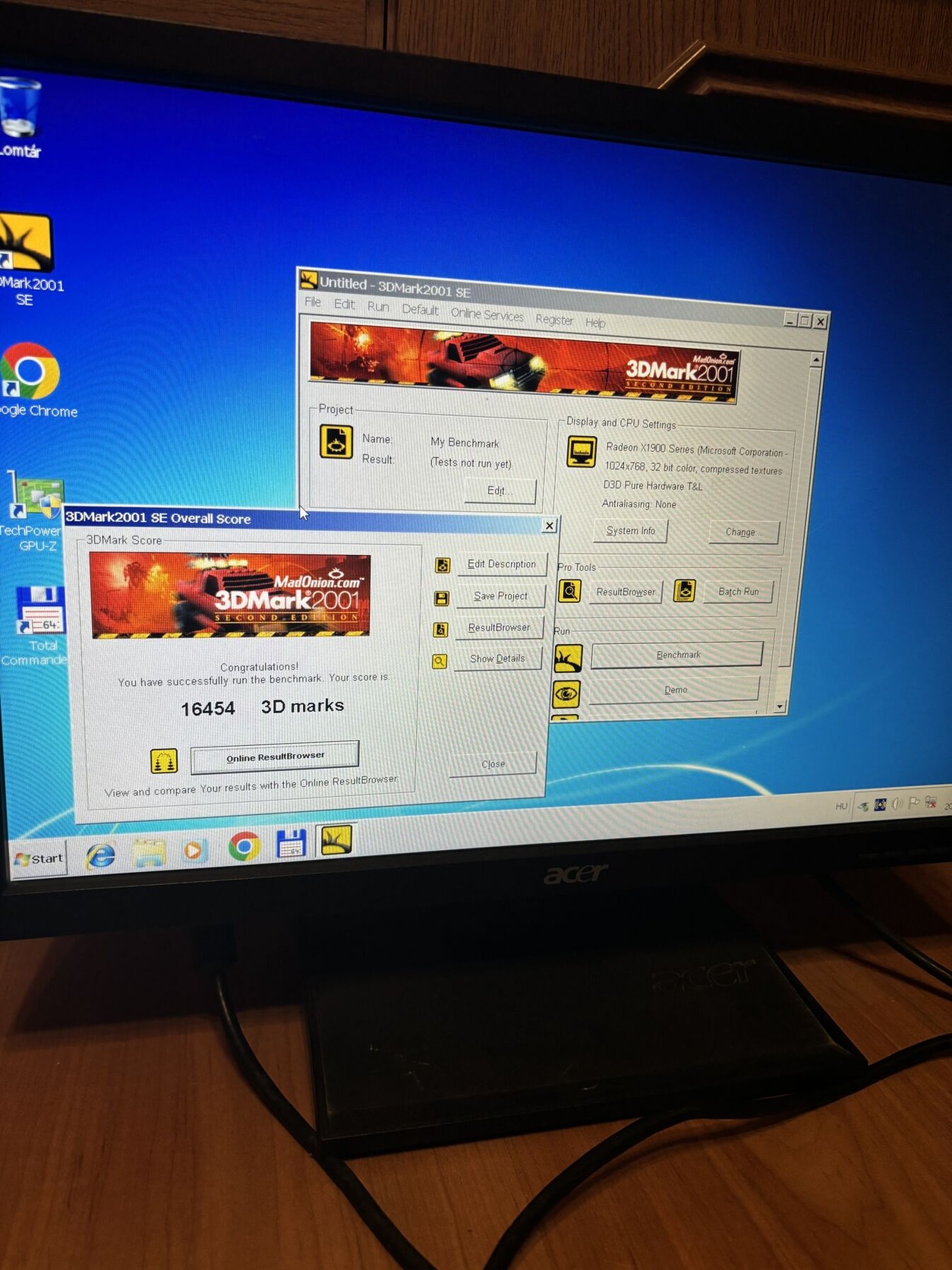Click the MadOnion 3DMark2001 banner in score dialog

coord(230,596)
